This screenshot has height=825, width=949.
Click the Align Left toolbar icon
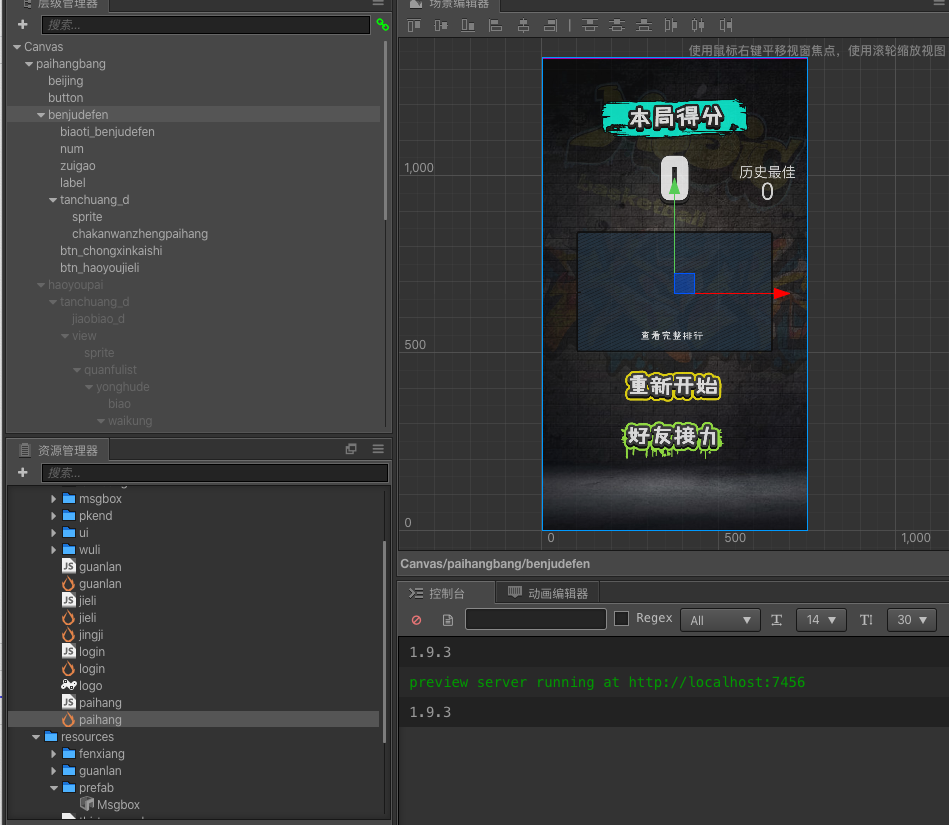tap(496, 25)
